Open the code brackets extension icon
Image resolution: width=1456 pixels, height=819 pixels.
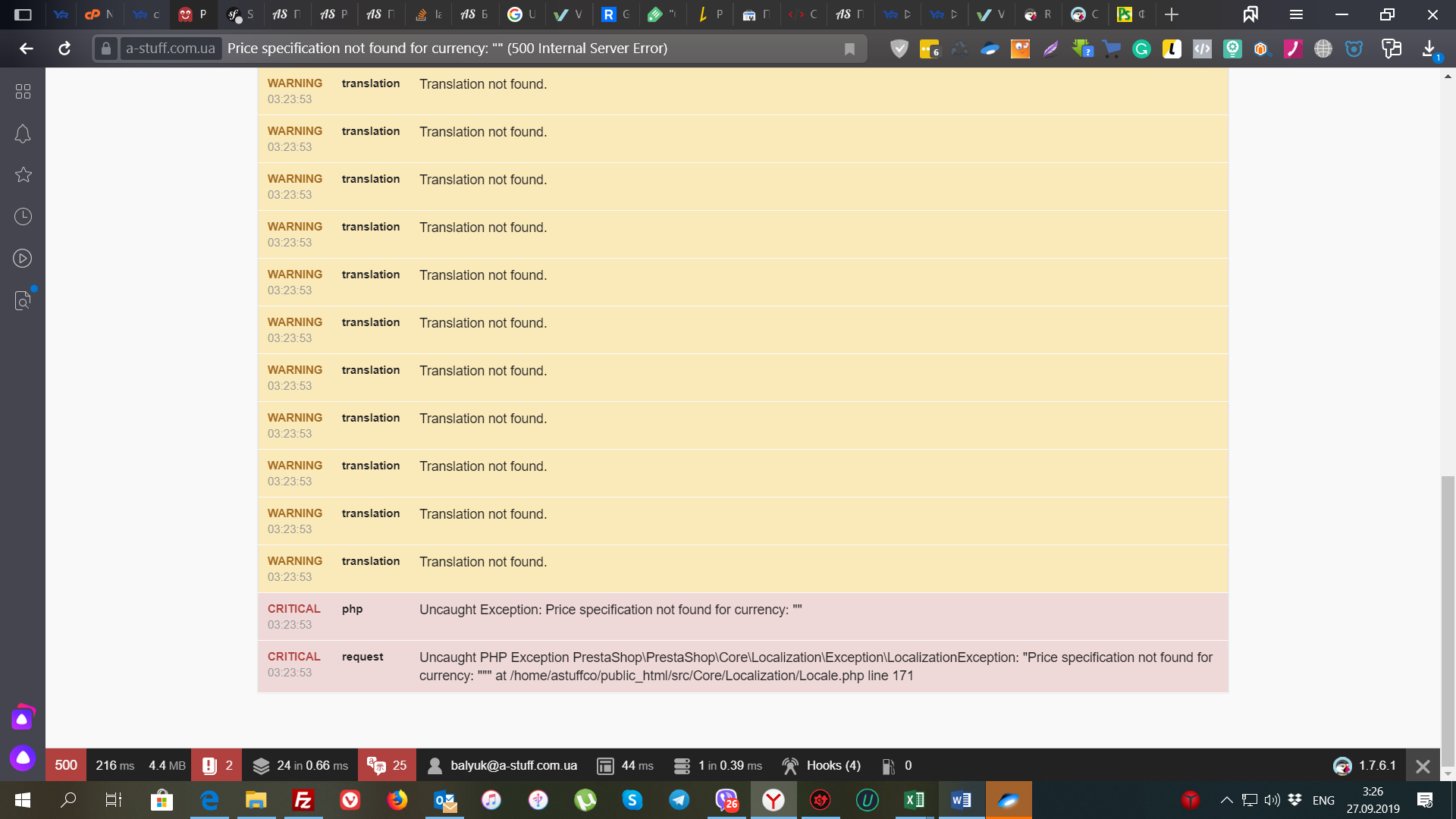click(x=1202, y=49)
